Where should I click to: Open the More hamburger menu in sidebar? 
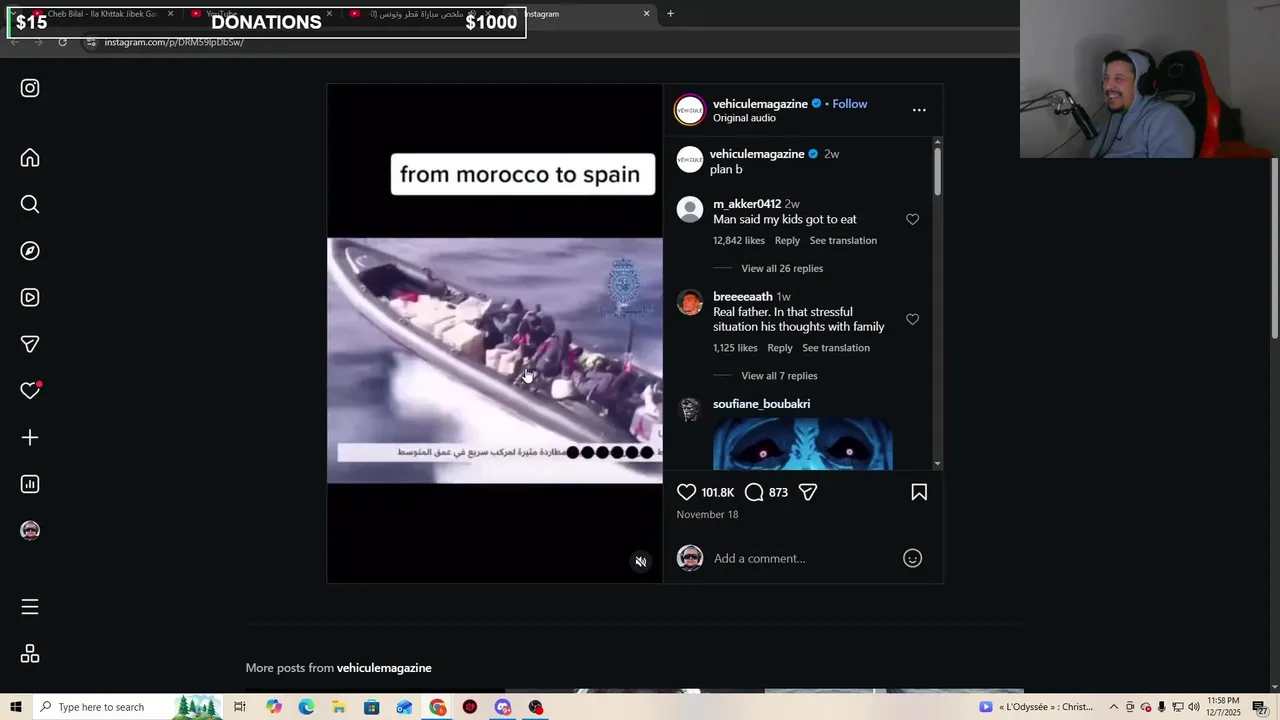(30, 607)
